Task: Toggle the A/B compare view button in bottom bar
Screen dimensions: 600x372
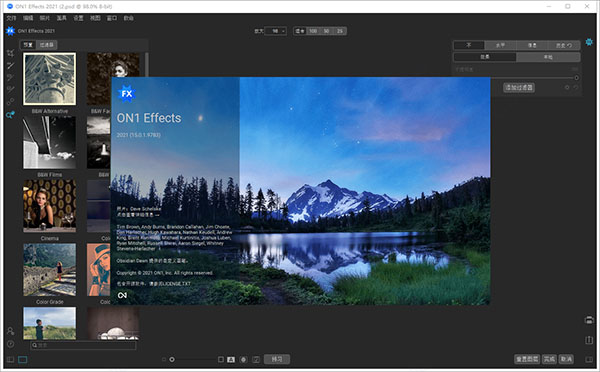Action: (x=231, y=359)
